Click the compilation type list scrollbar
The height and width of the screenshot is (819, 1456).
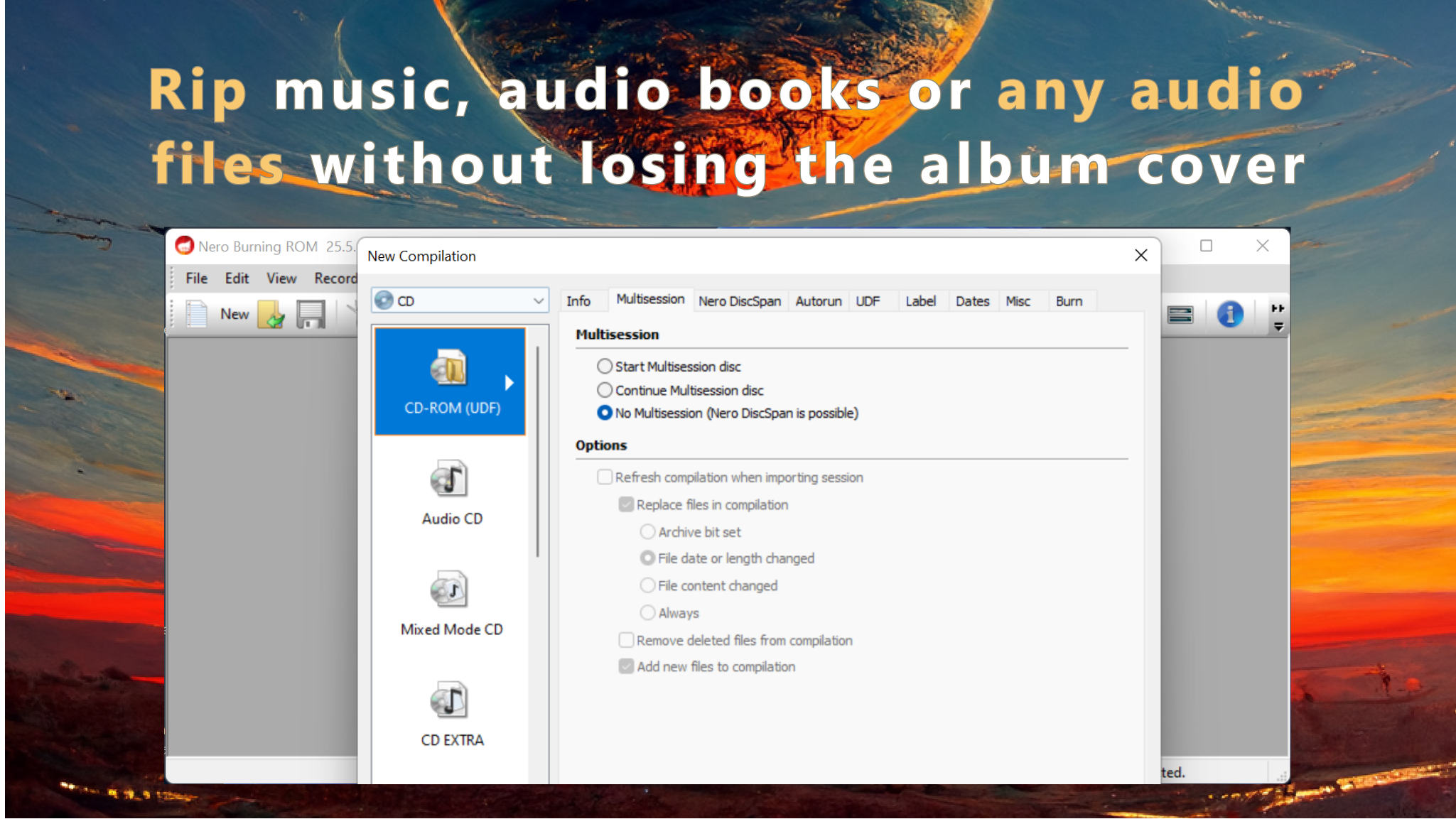click(x=538, y=452)
